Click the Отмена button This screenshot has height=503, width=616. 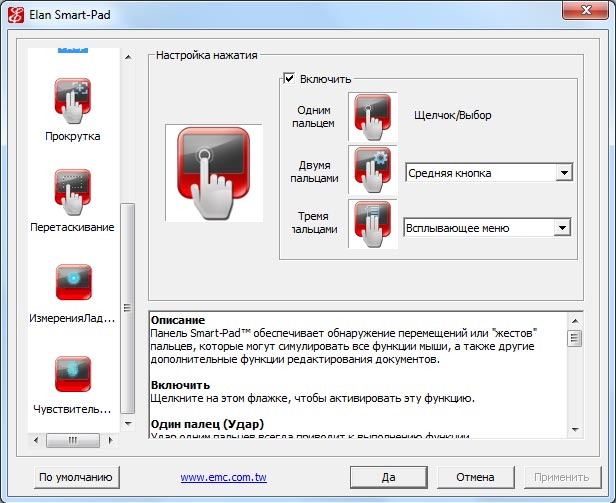(x=475, y=477)
